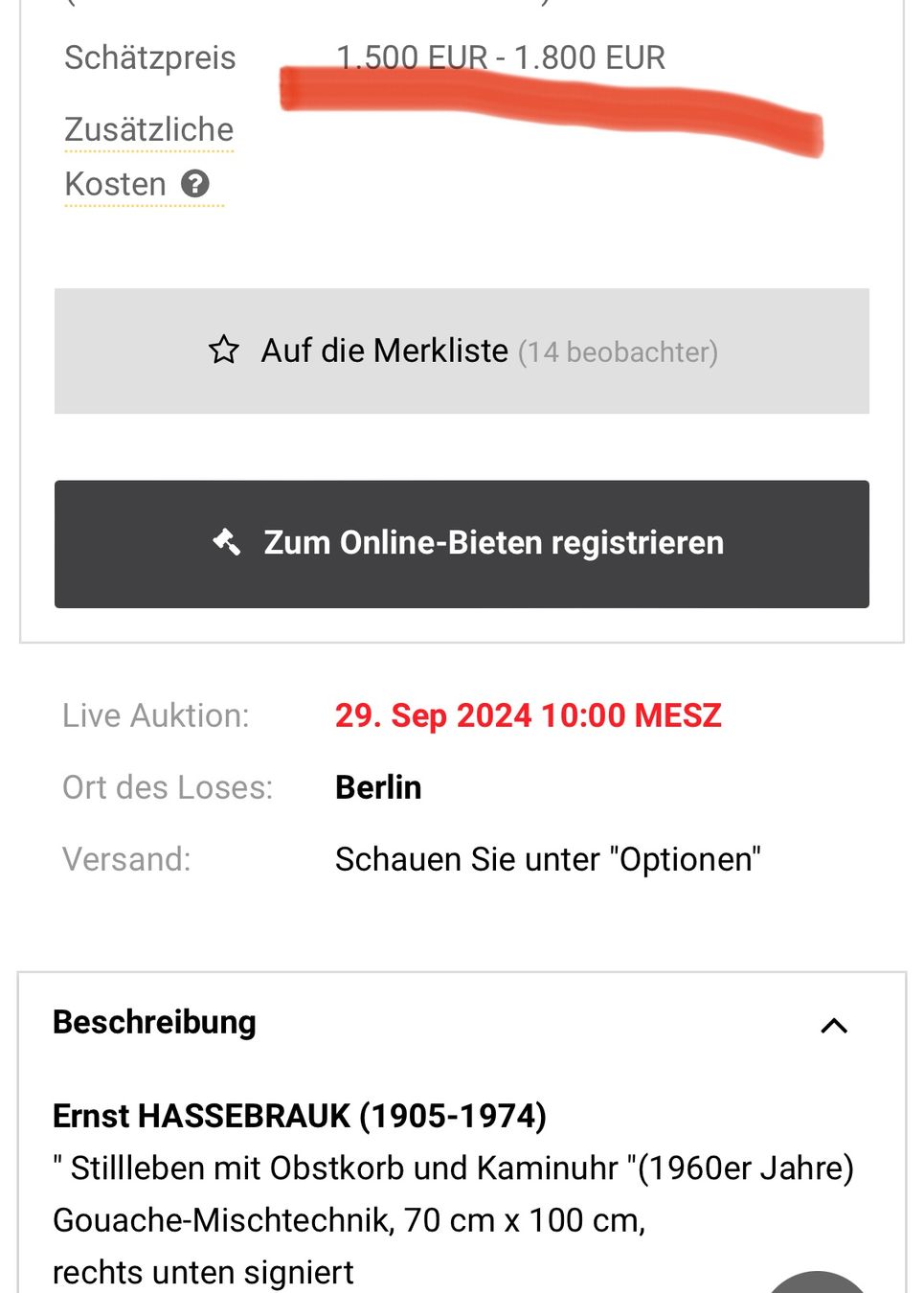The width and height of the screenshot is (924, 1293).
Task: Click the gavel icon on the register button
Action: 227,542
